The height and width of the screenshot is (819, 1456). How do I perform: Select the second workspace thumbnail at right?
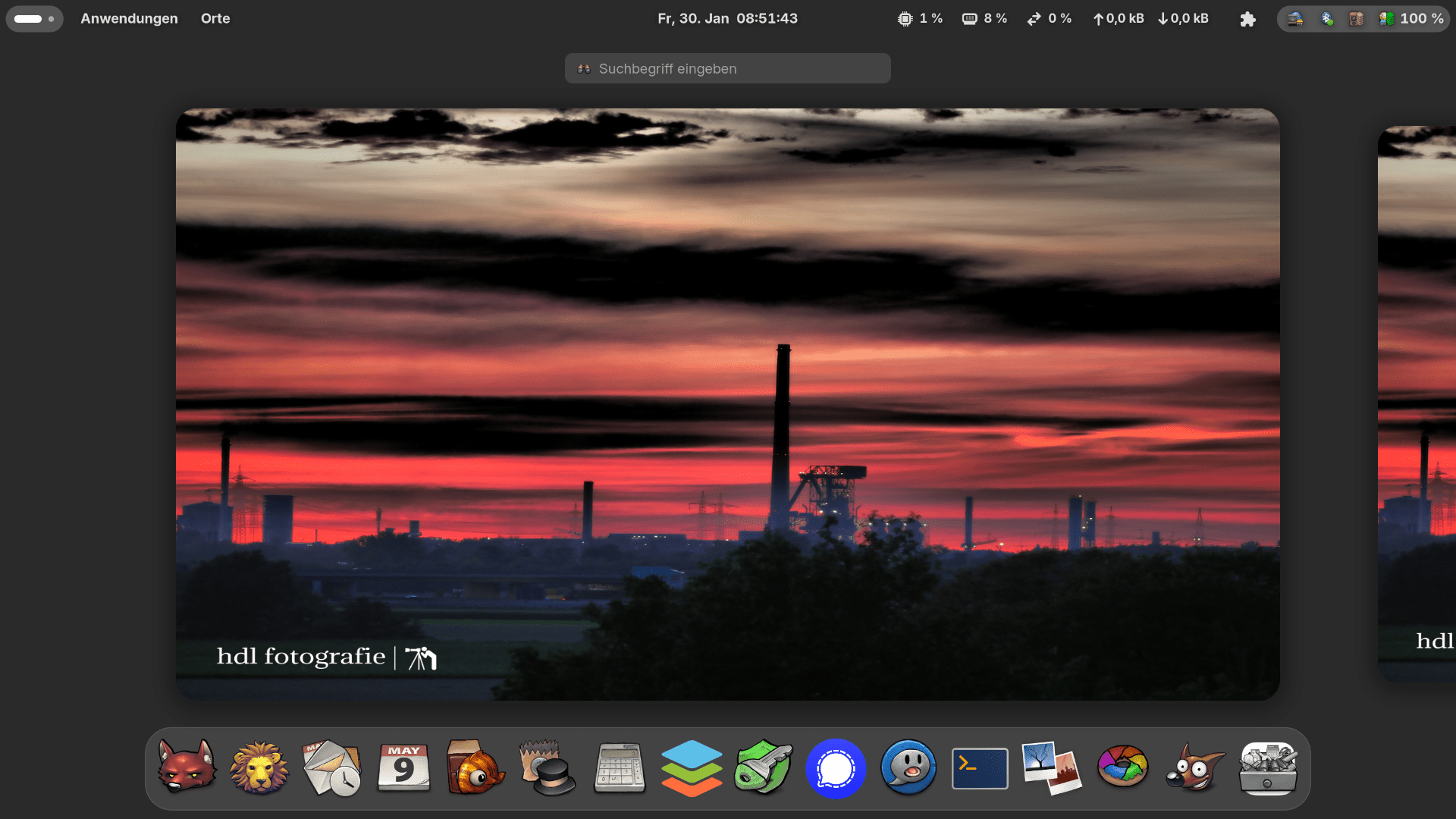(x=1418, y=402)
